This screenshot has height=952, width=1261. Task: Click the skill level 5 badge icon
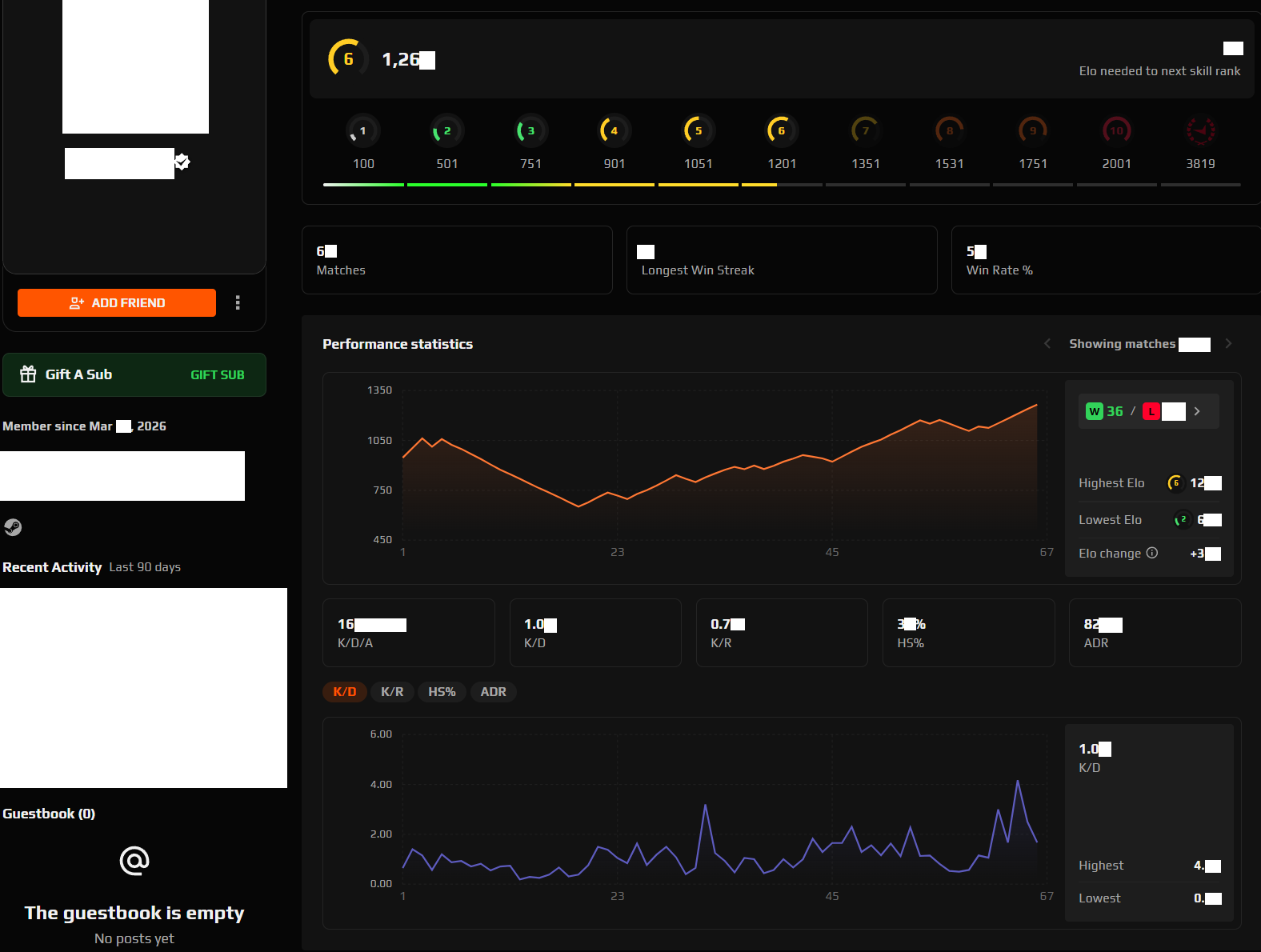pyautogui.click(x=698, y=131)
